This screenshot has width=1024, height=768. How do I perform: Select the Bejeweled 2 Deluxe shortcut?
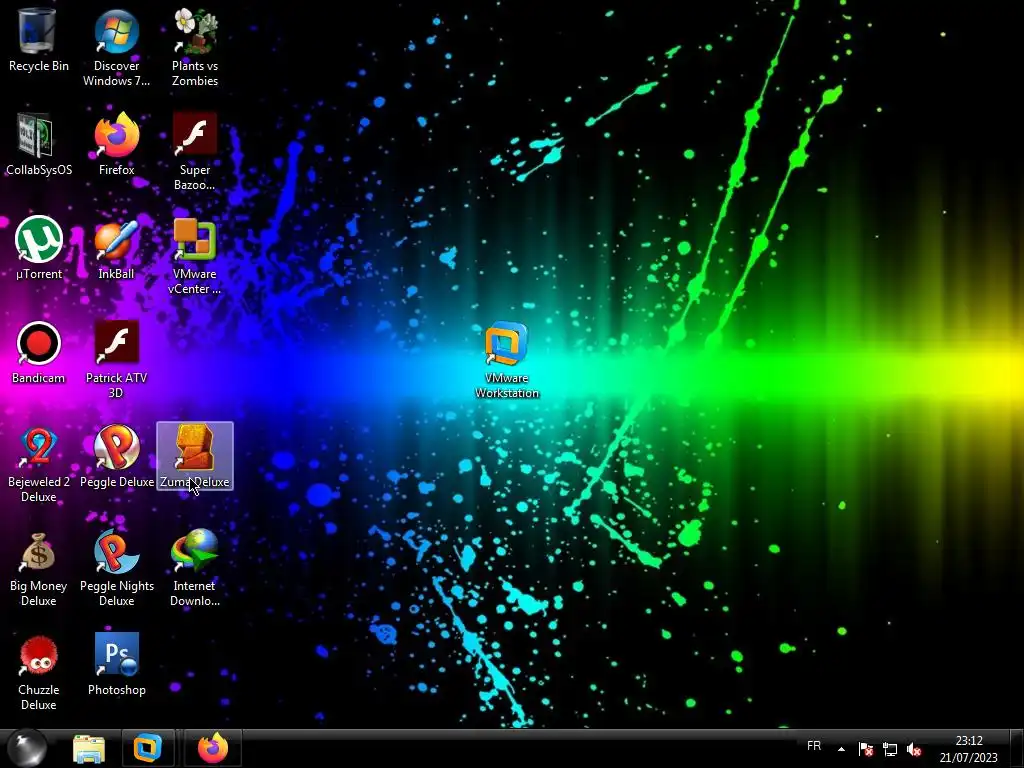click(x=38, y=464)
